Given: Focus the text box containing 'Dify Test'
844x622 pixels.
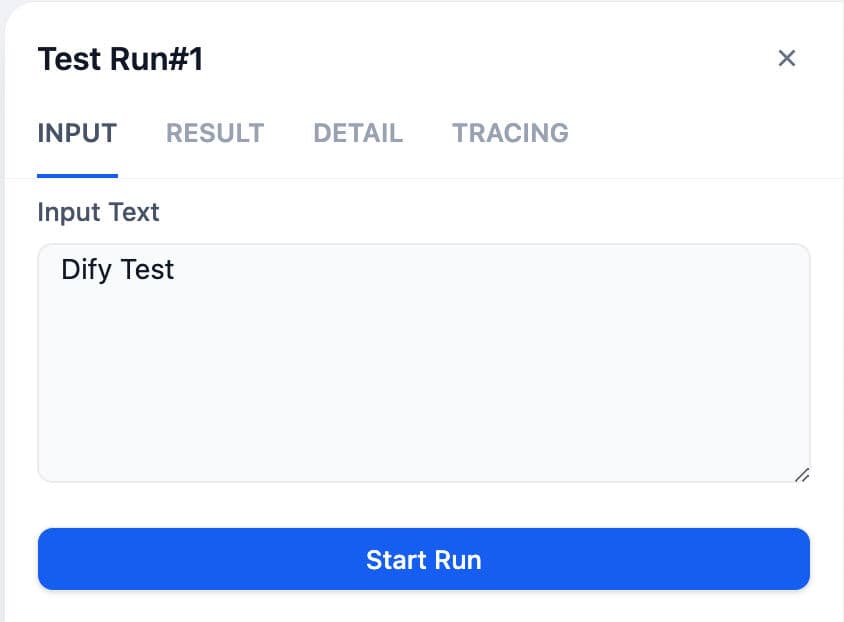Looking at the screenshot, I should click(423, 340).
